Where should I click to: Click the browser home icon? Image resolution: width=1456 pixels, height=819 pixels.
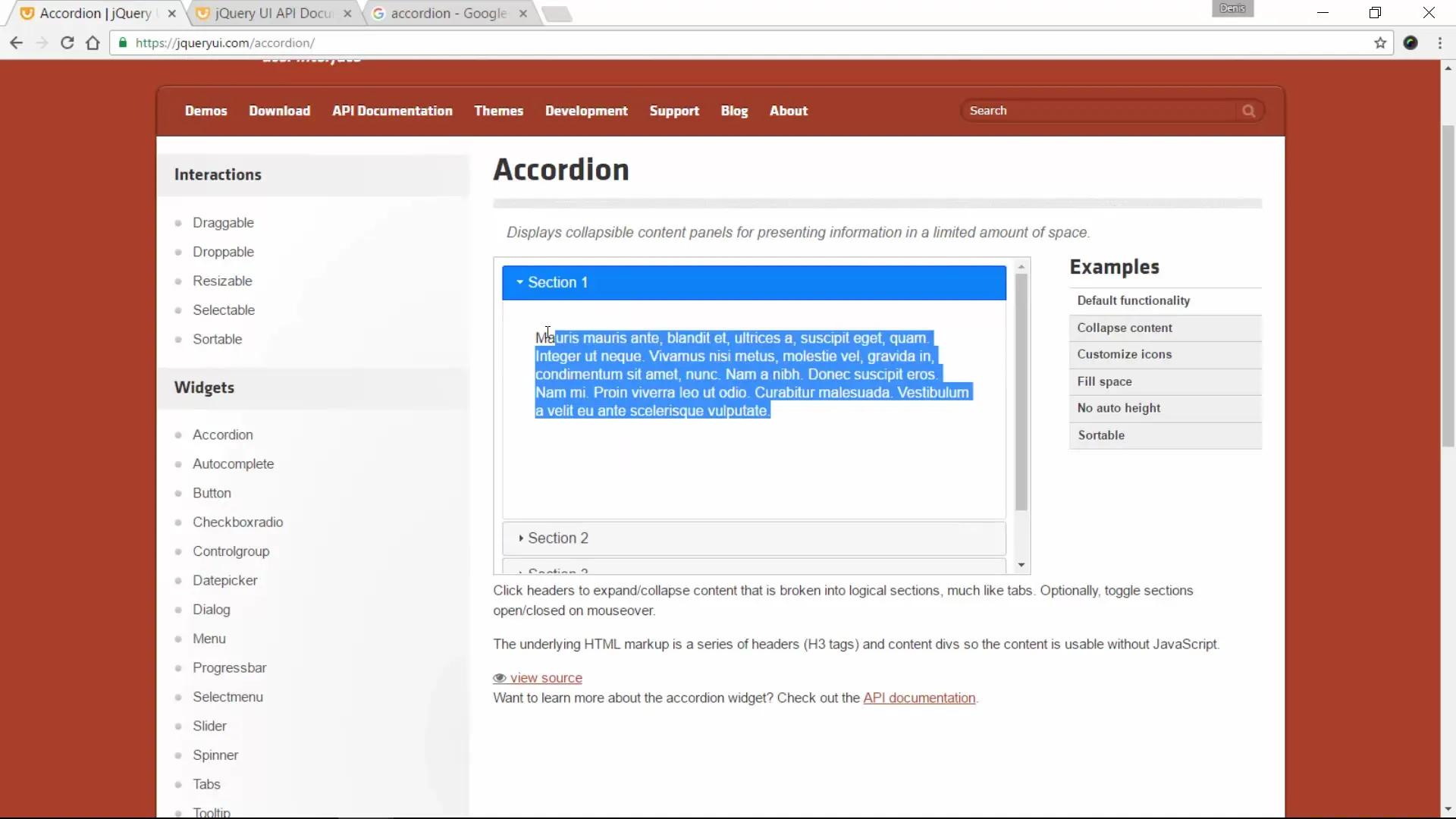[x=93, y=43]
